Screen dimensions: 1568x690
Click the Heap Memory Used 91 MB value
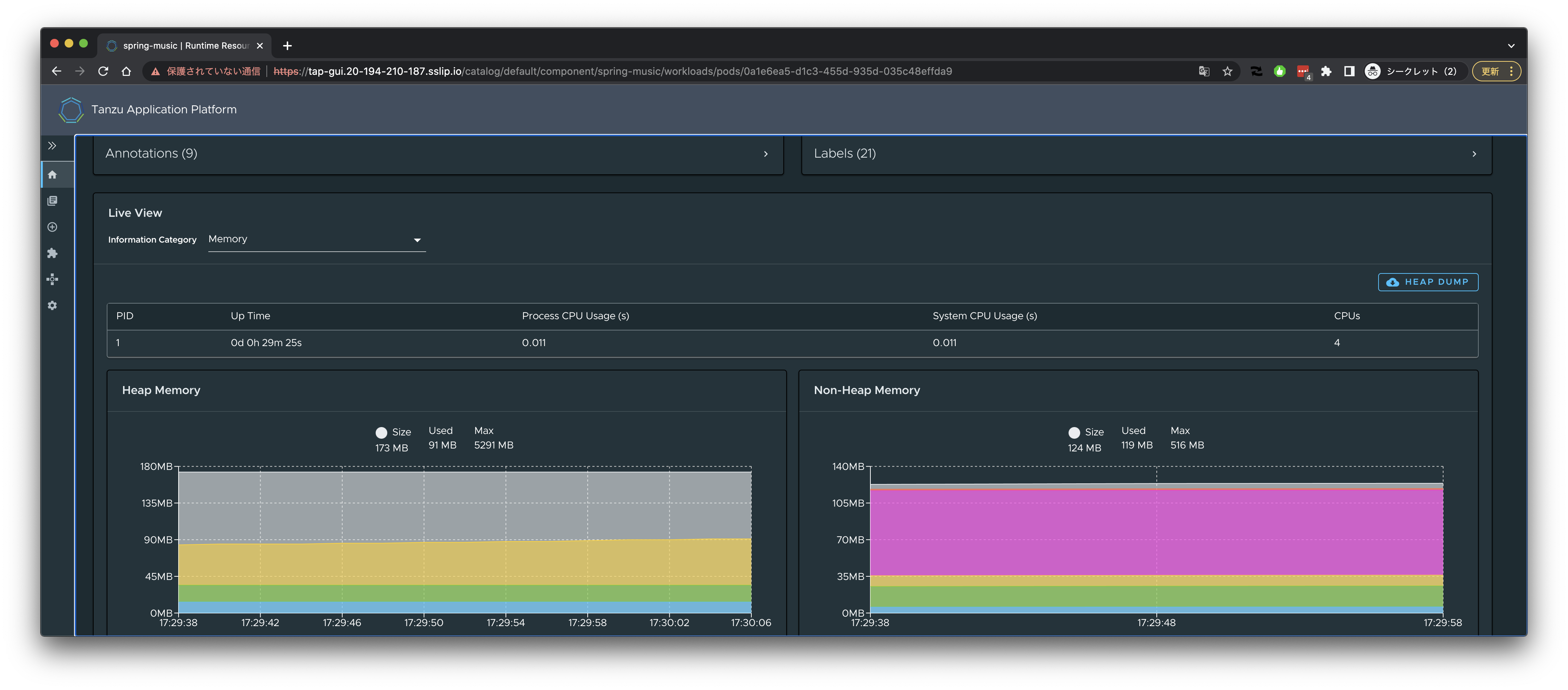click(x=442, y=445)
